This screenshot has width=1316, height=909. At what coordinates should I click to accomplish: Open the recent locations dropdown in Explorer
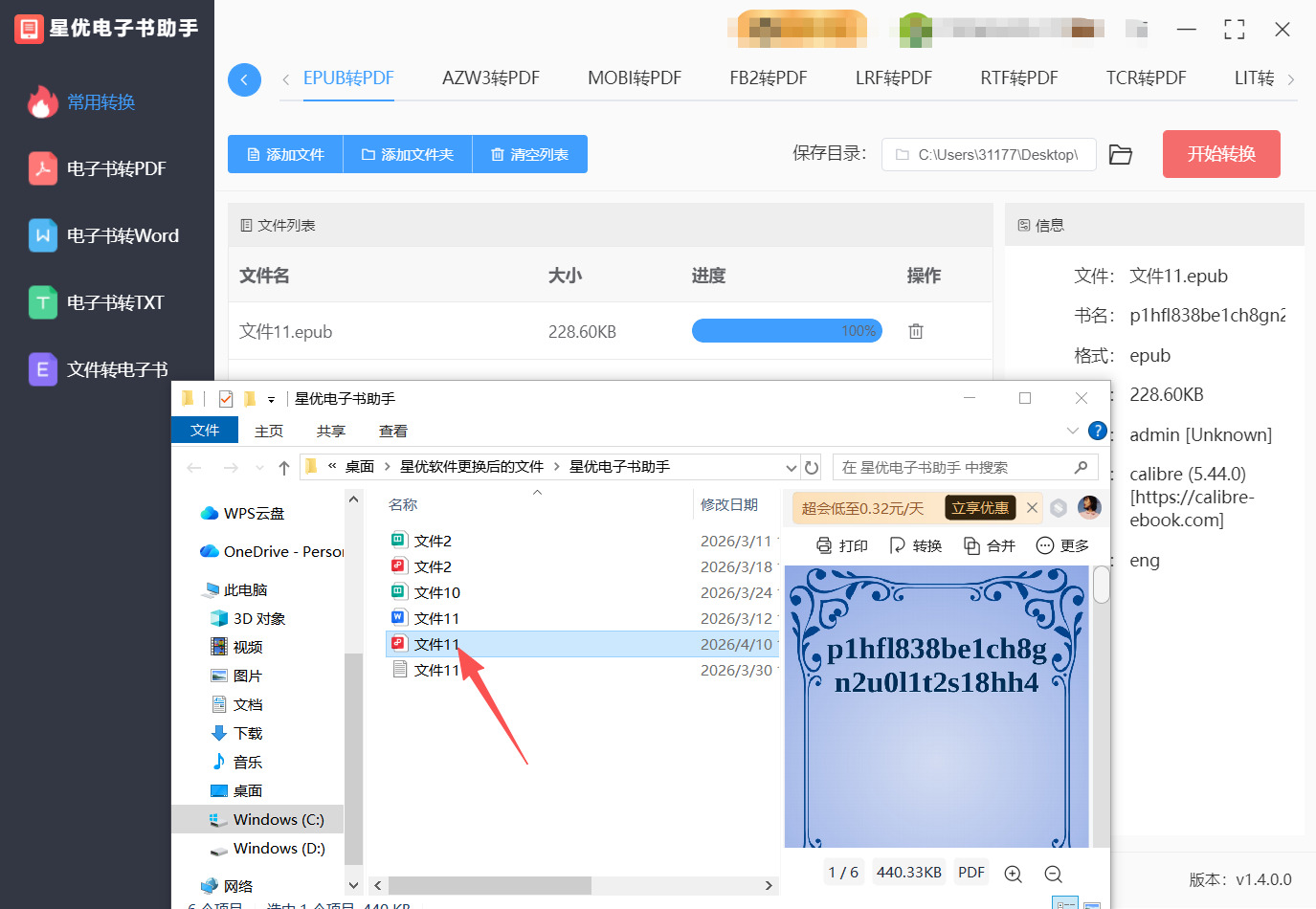click(259, 468)
